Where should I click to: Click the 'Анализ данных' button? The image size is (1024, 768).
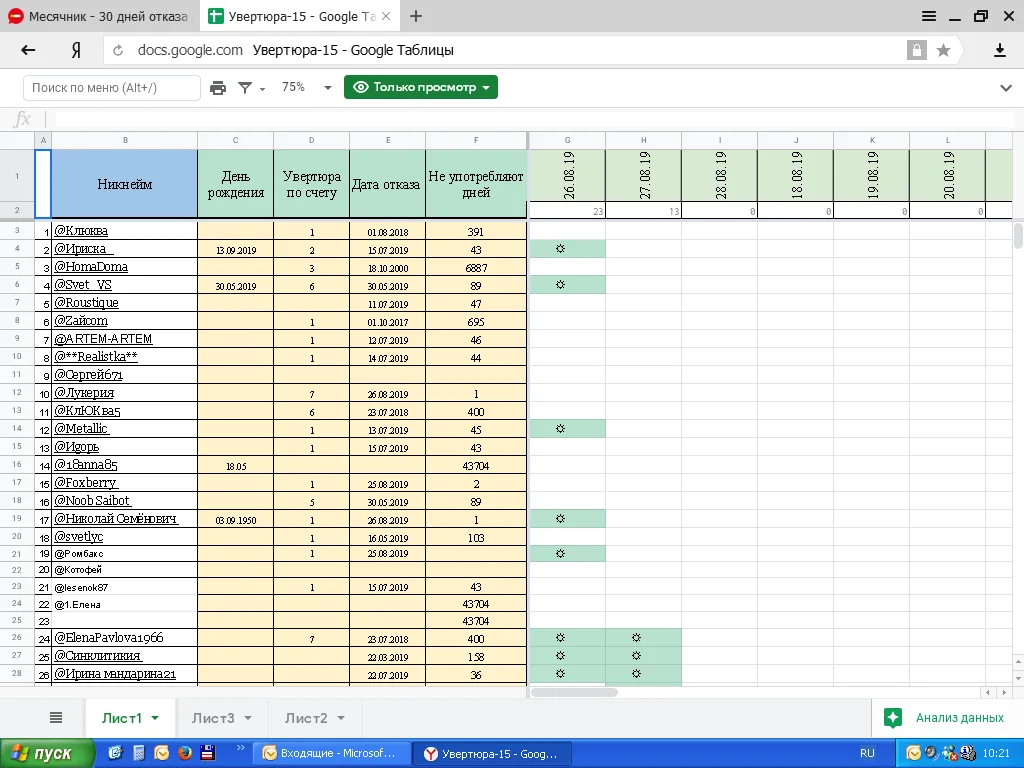click(x=946, y=718)
